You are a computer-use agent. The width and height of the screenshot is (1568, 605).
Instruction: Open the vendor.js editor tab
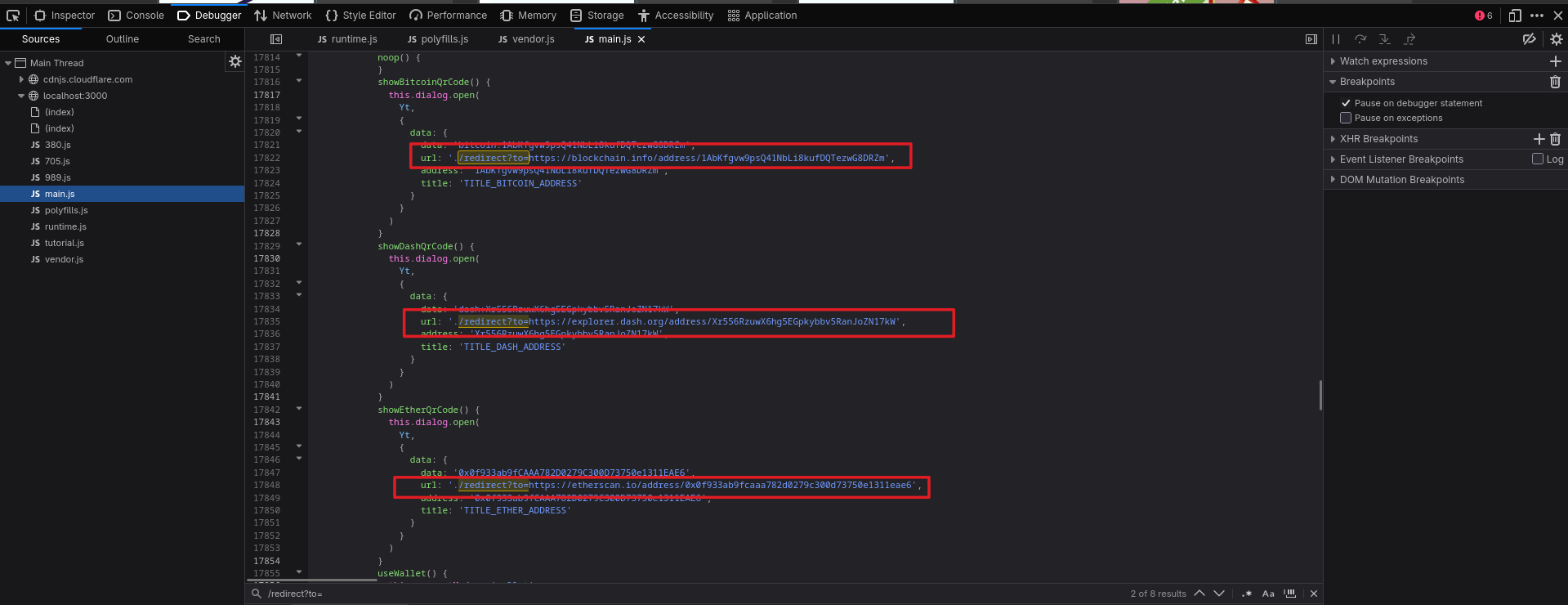point(526,39)
